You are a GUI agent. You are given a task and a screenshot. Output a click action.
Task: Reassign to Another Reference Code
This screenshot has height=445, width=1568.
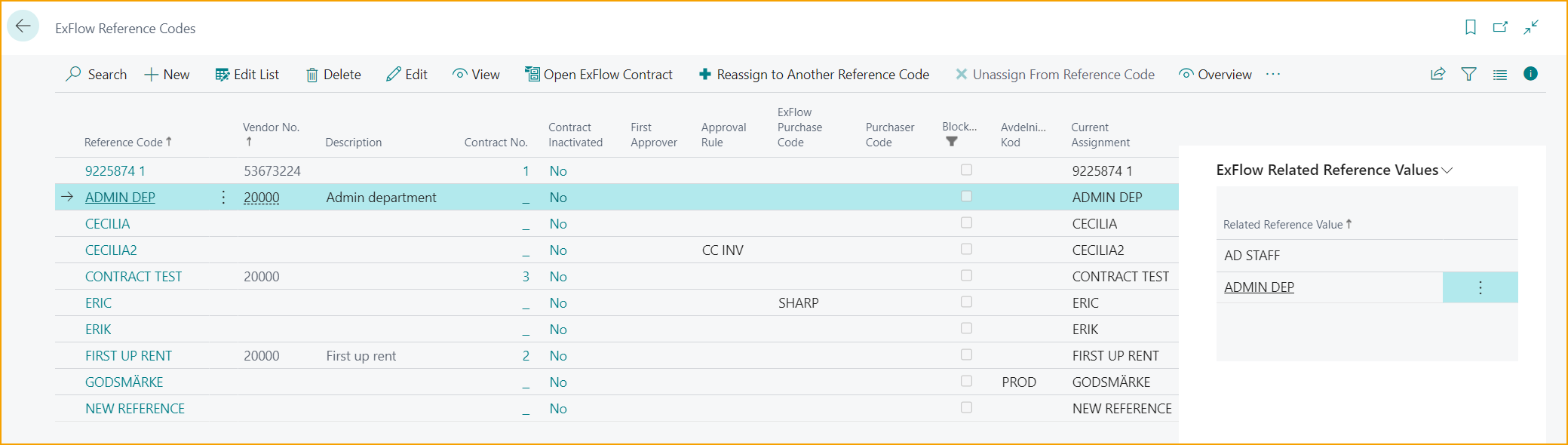(x=814, y=74)
